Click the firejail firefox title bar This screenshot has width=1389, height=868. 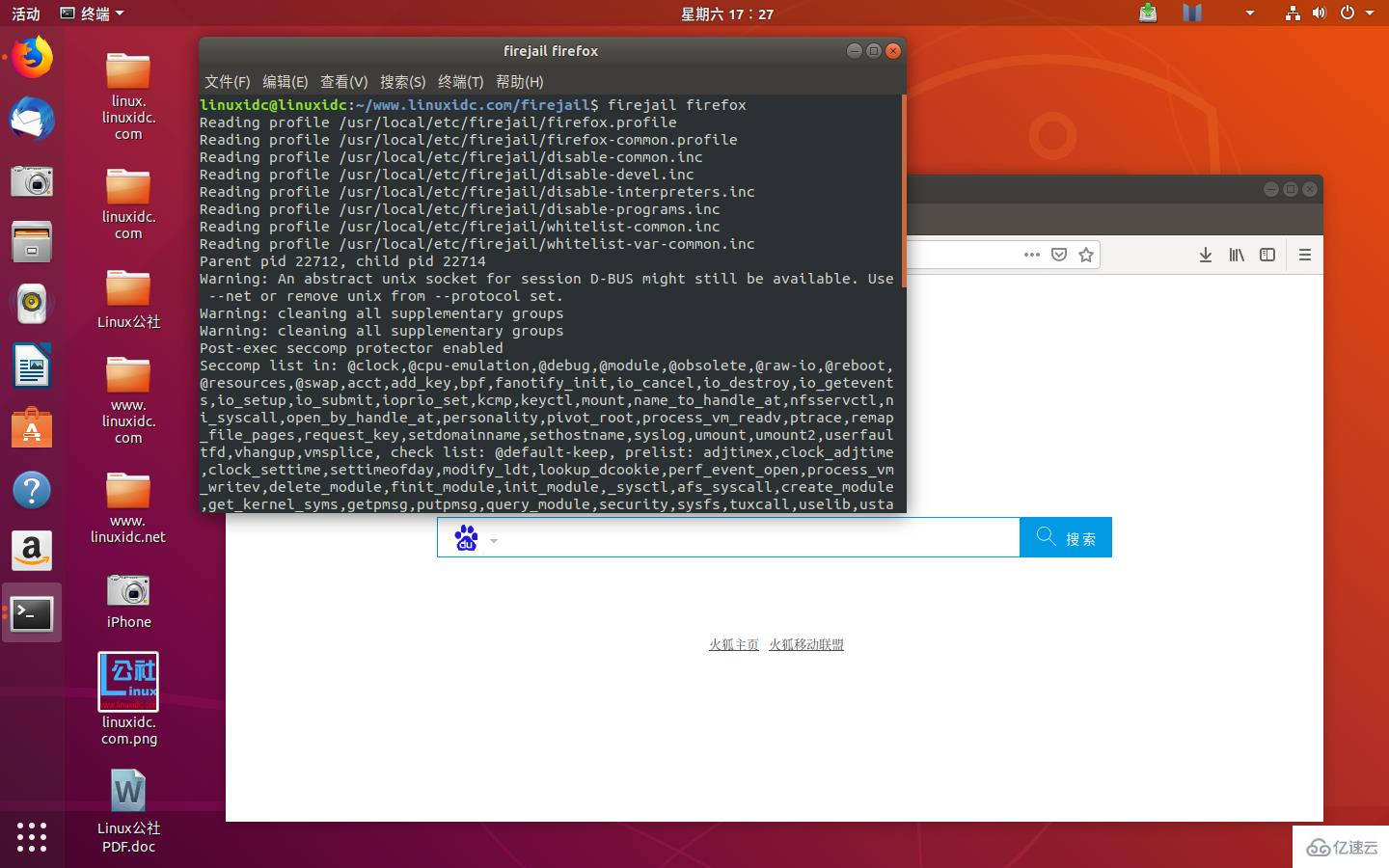(551, 51)
